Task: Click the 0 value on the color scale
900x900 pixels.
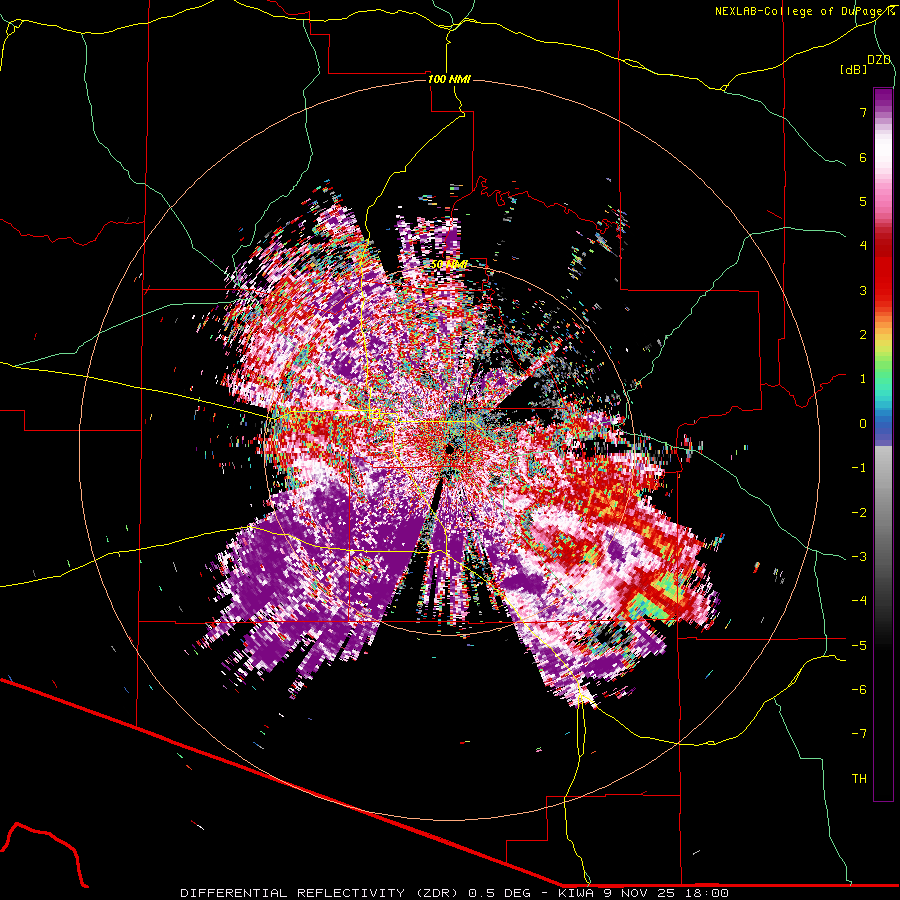Action: click(x=863, y=424)
